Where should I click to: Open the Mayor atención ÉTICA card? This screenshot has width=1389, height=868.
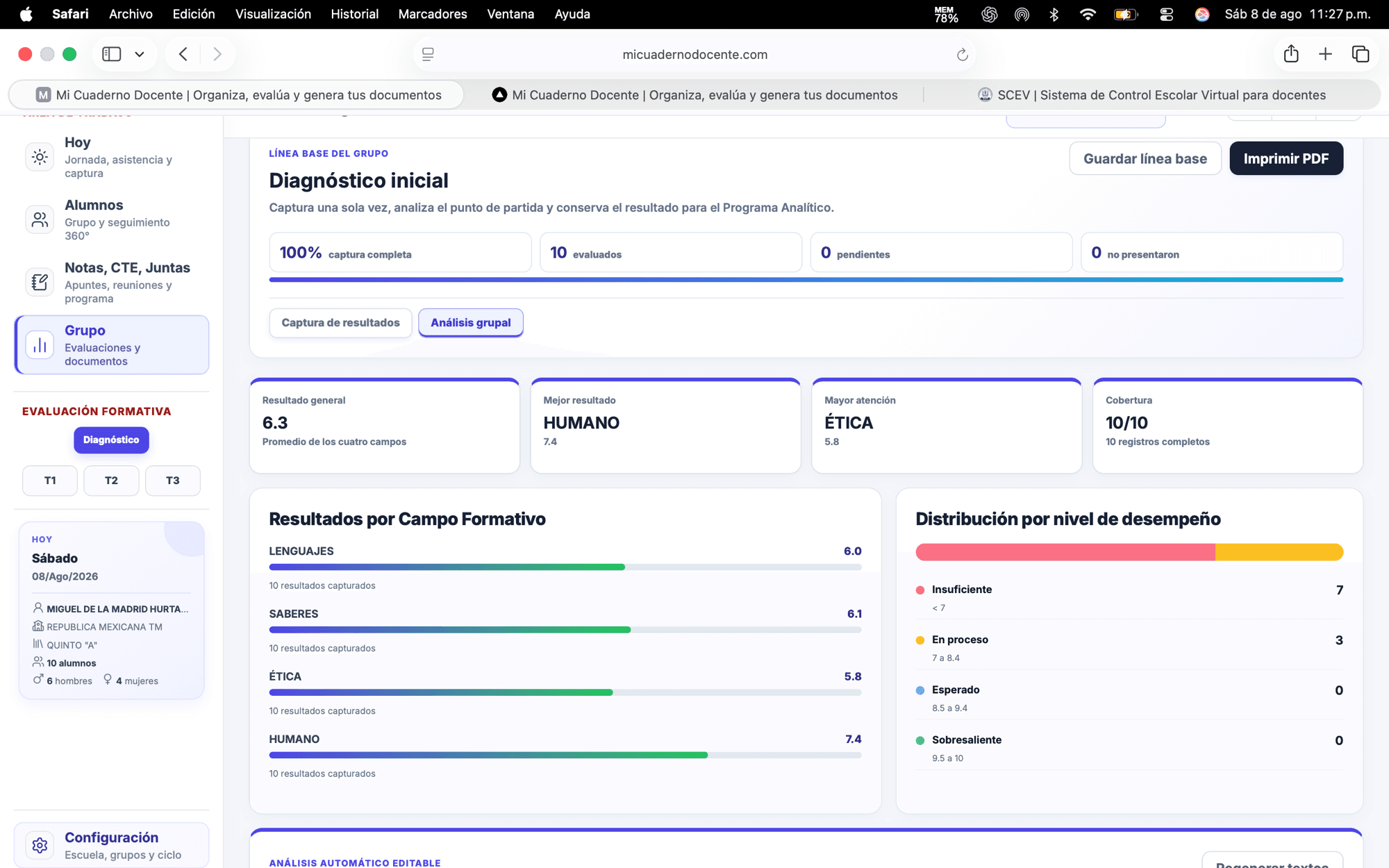947,426
